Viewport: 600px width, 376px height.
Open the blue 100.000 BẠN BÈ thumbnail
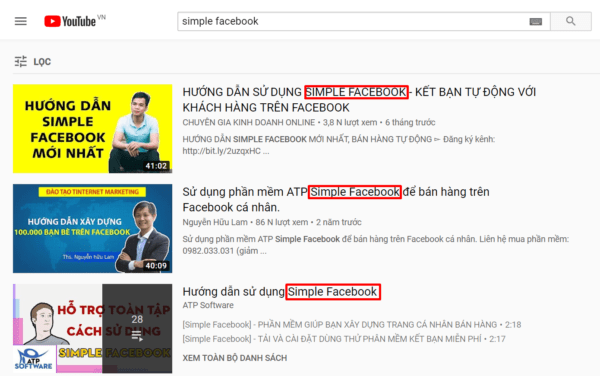tap(93, 228)
